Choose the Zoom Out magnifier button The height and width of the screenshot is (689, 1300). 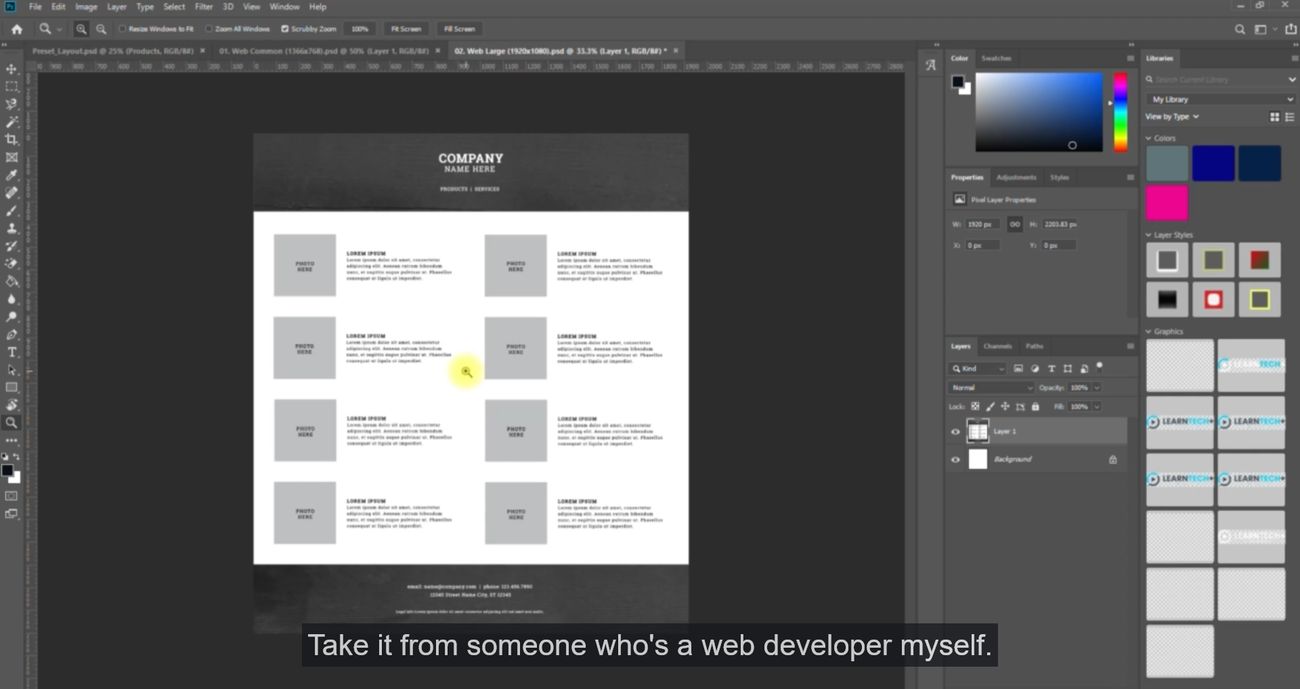[x=101, y=29]
